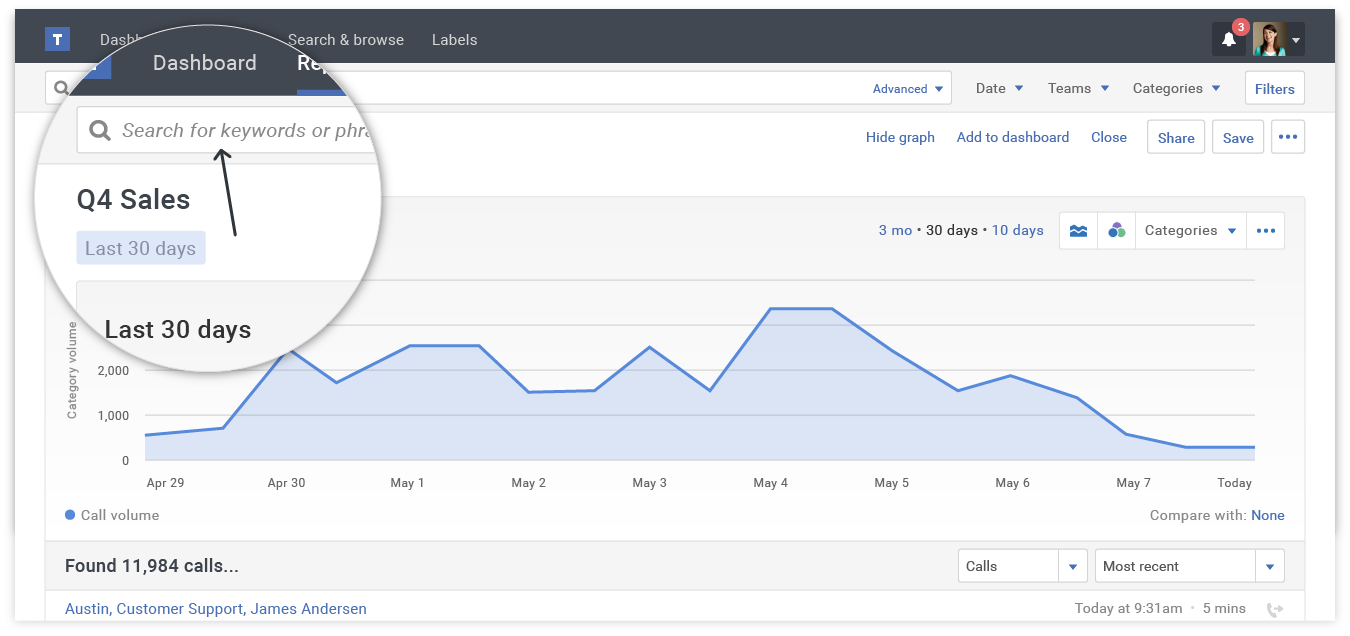
Task: Expand the Teams dropdown
Action: click(x=1077, y=88)
